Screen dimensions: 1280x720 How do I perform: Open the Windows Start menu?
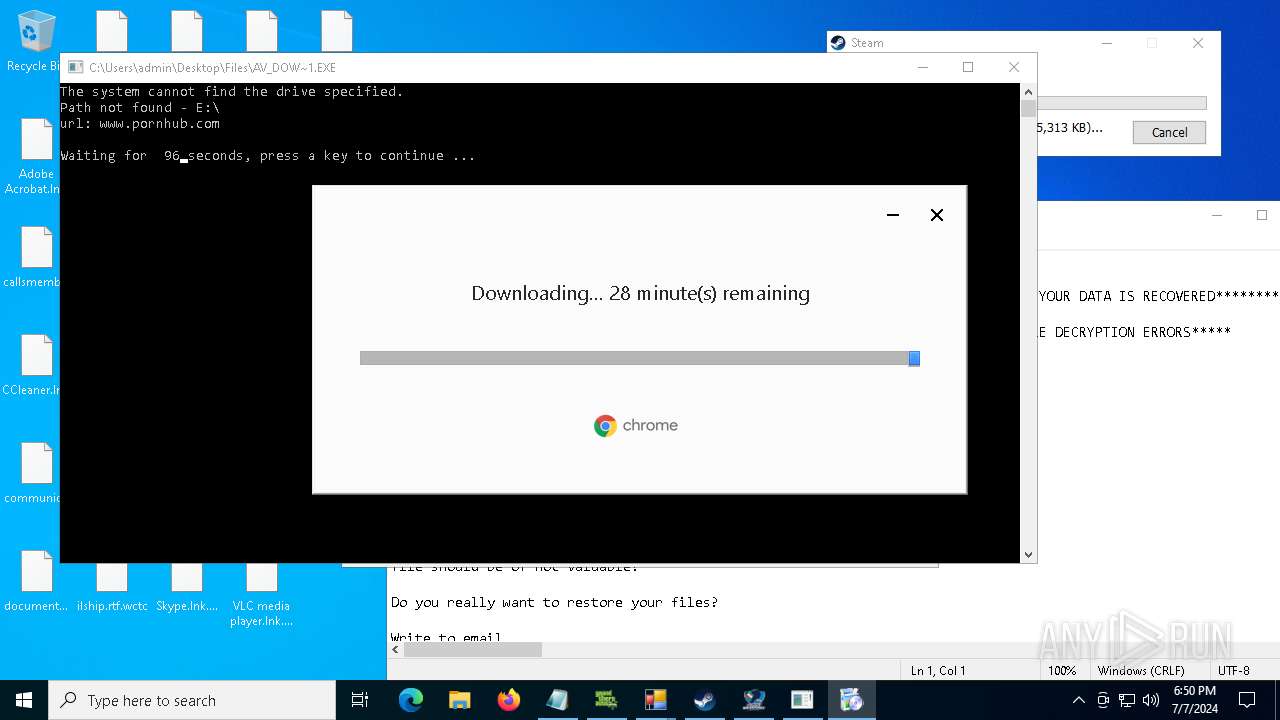tap(24, 700)
